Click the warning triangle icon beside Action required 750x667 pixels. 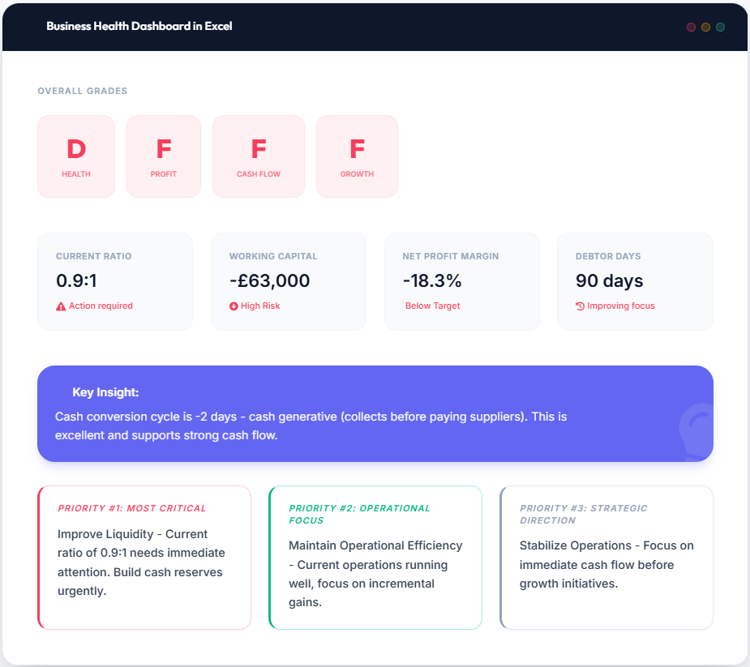pos(61,306)
